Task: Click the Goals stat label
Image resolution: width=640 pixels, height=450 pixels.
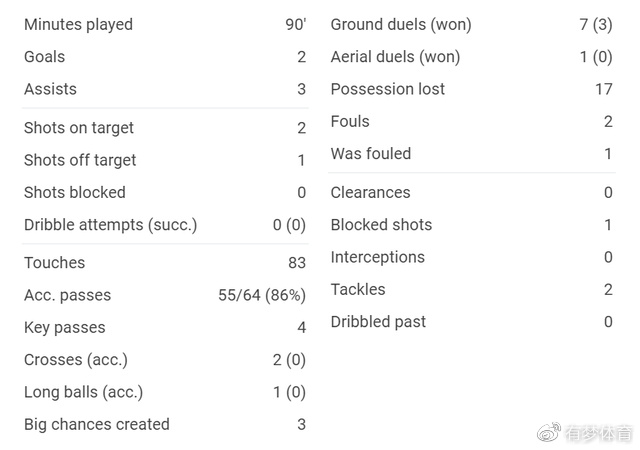Action: tap(44, 57)
